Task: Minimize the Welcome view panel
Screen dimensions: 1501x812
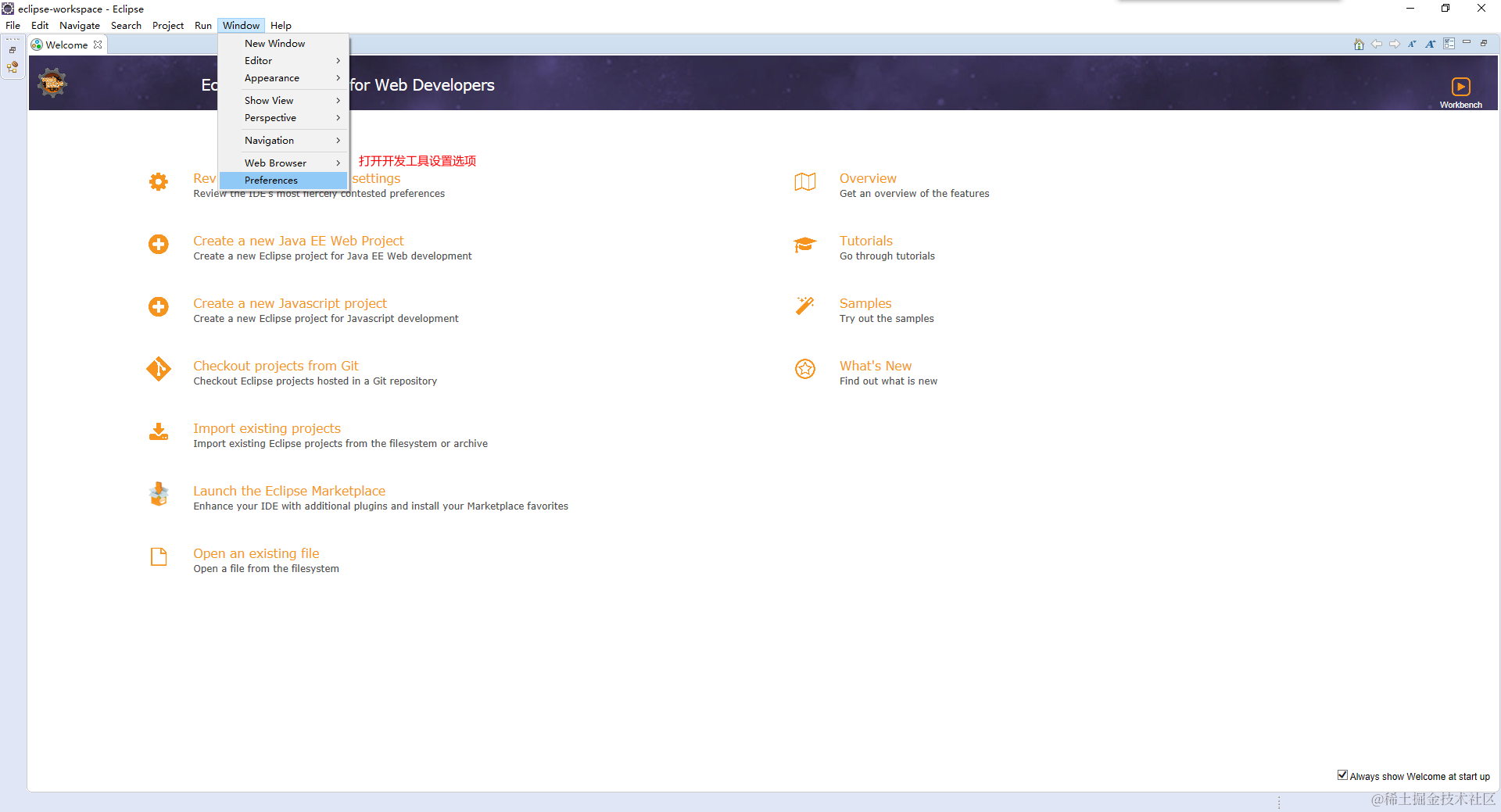Action: (x=1467, y=43)
